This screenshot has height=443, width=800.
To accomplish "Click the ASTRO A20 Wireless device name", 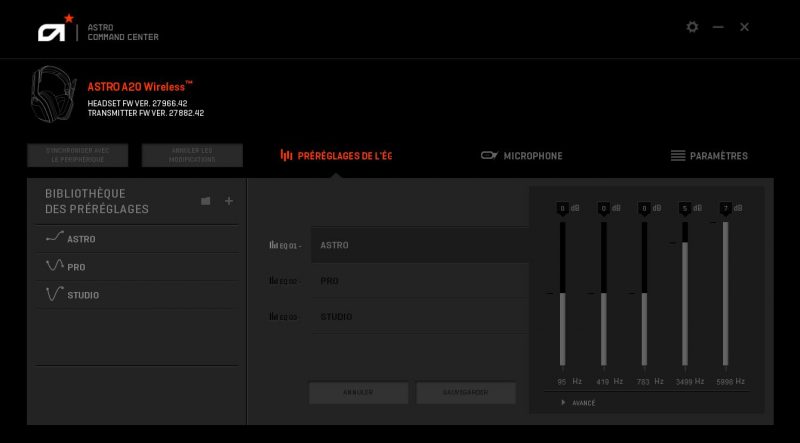I will 140,86.
